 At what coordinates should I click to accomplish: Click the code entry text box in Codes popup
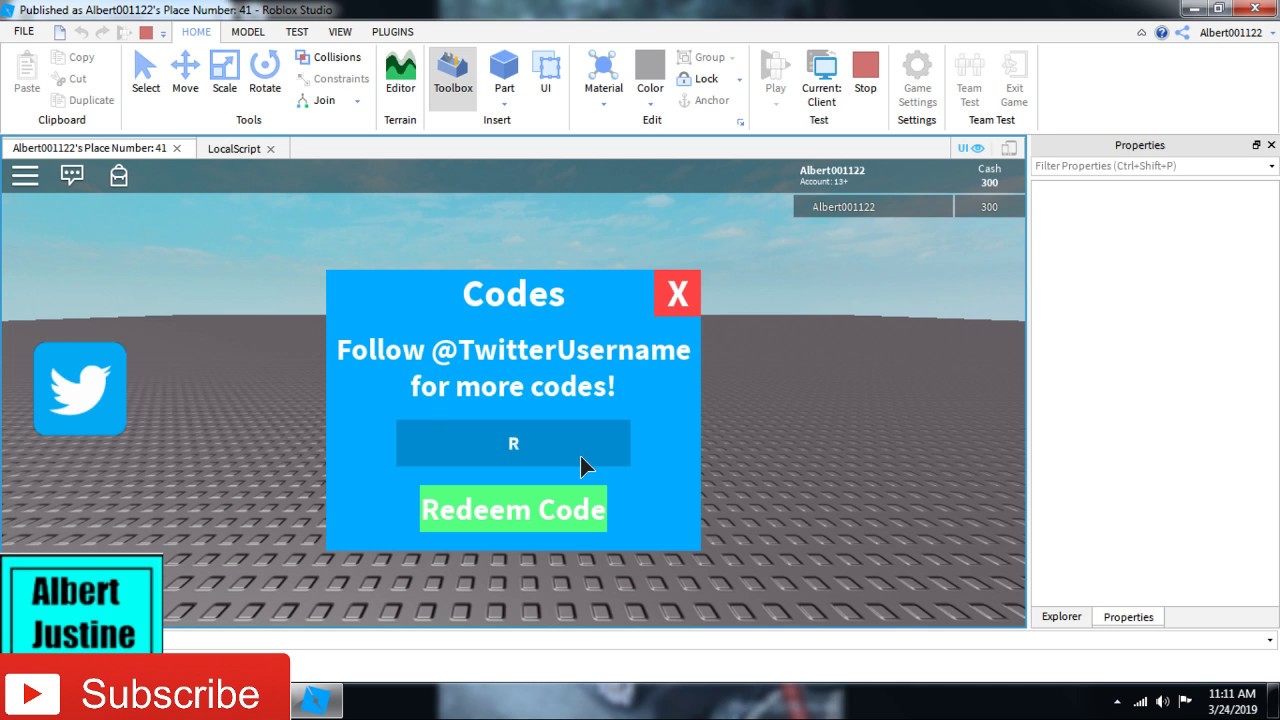point(513,443)
